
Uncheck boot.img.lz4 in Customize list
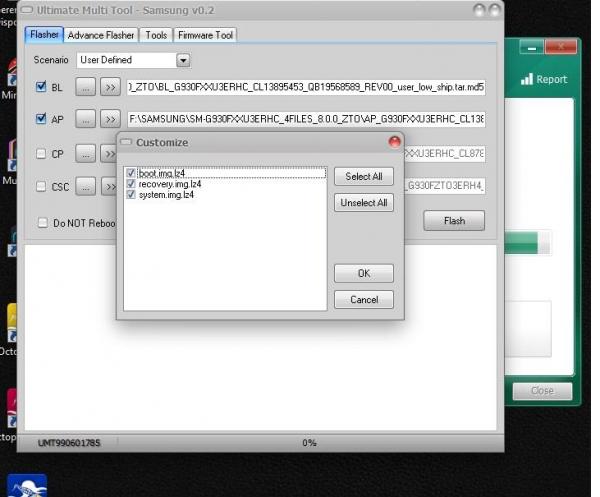coord(131,173)
